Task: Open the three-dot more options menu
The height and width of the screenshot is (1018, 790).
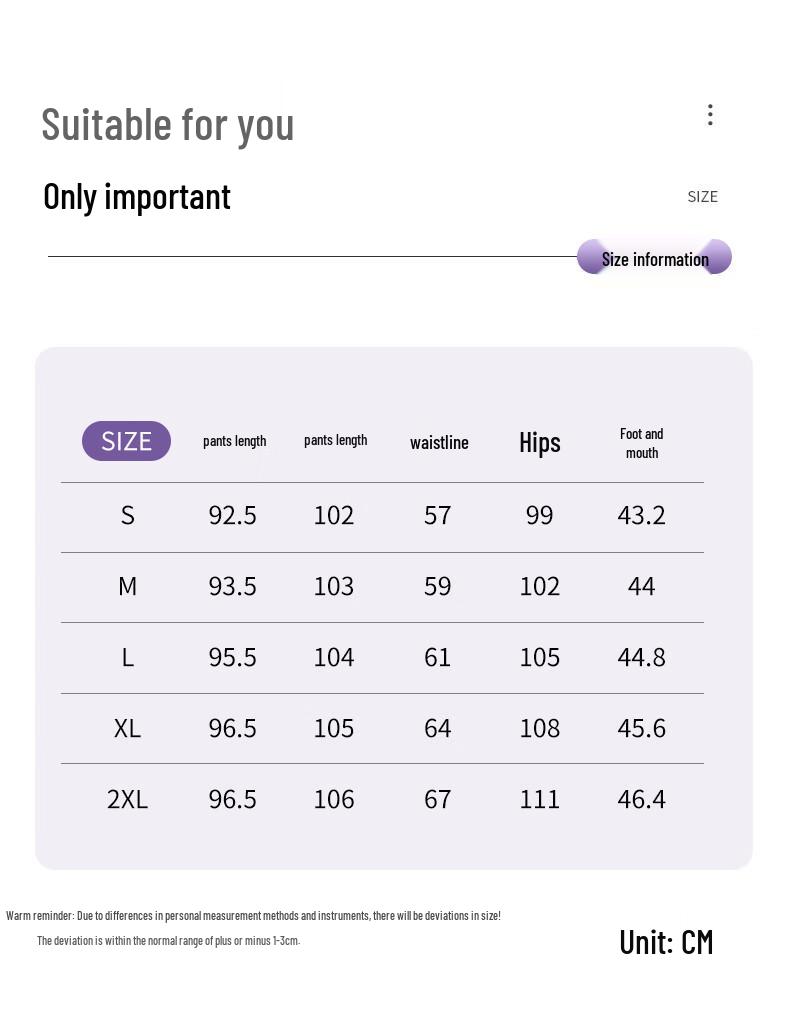Action: pos(710,115)
